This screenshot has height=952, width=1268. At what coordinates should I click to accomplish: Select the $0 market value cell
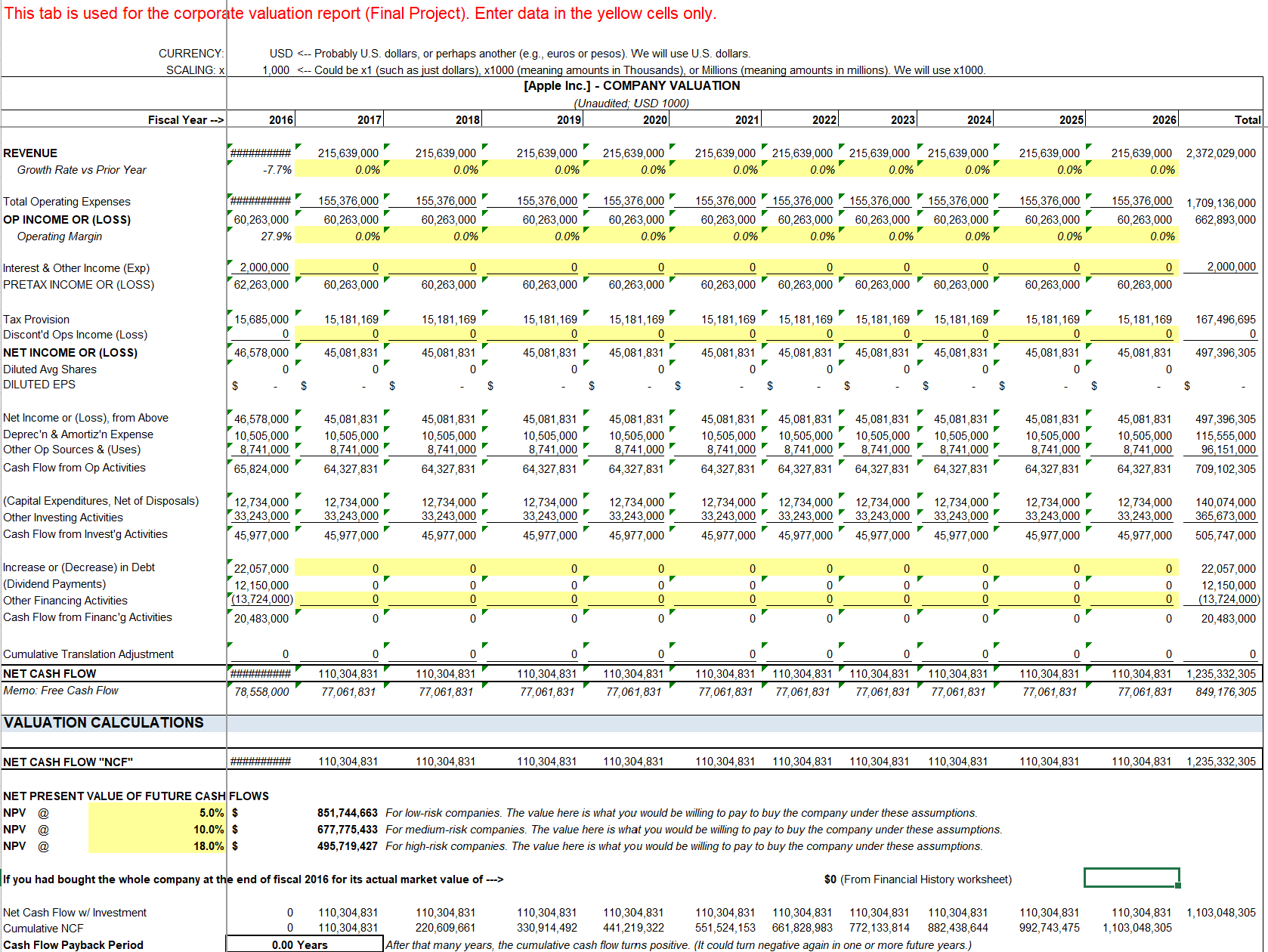[x=830, y=879]
